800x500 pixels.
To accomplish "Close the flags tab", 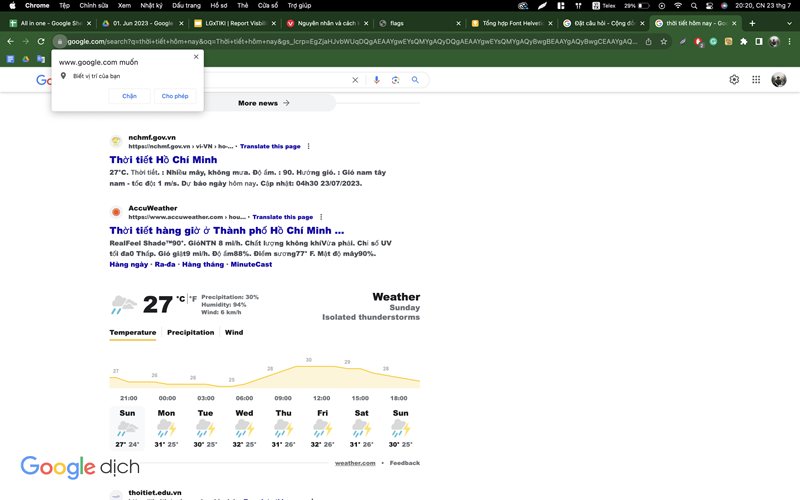I will coord(458,23).
